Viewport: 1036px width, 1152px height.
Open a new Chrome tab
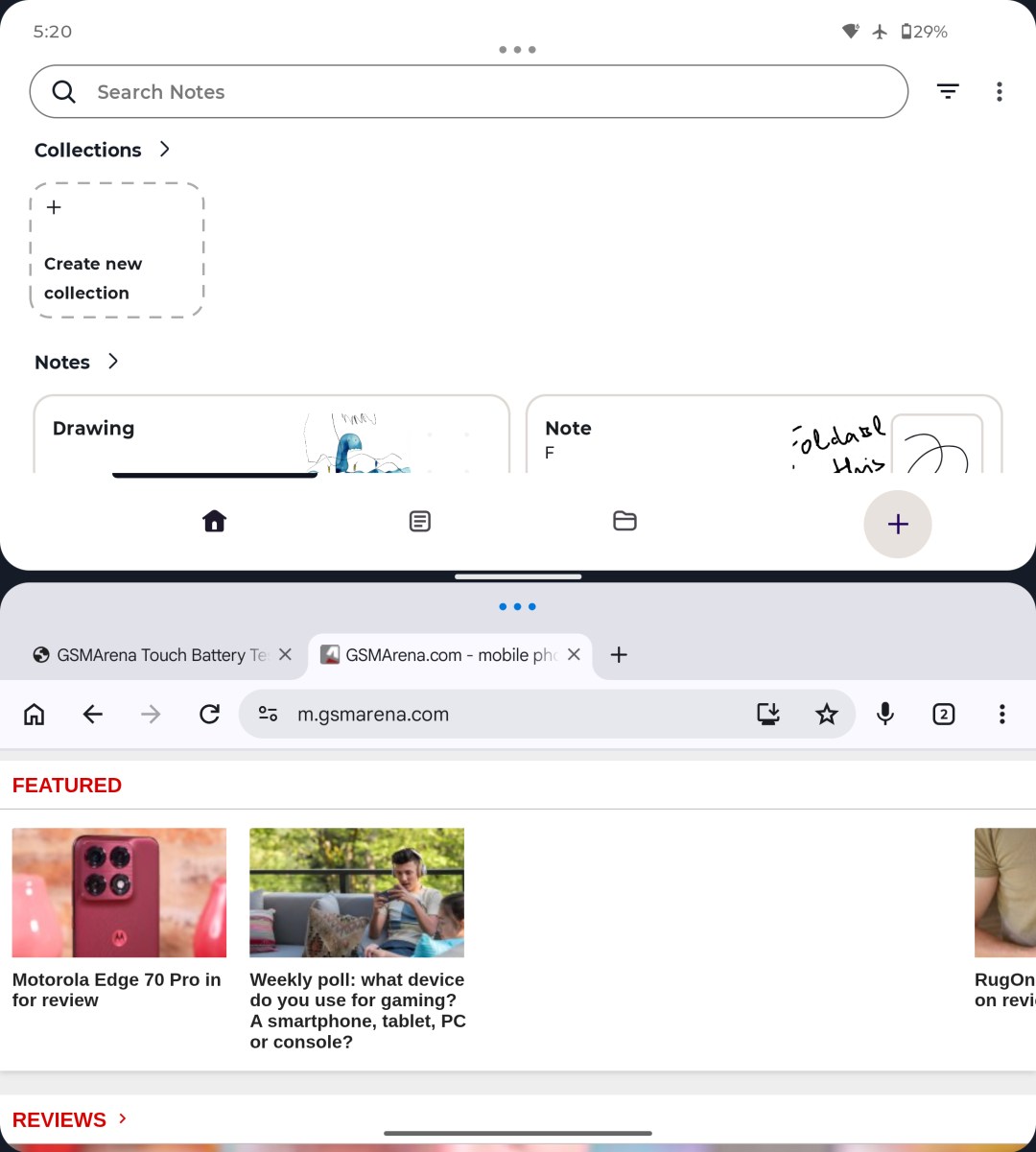(x=619, y=654)
